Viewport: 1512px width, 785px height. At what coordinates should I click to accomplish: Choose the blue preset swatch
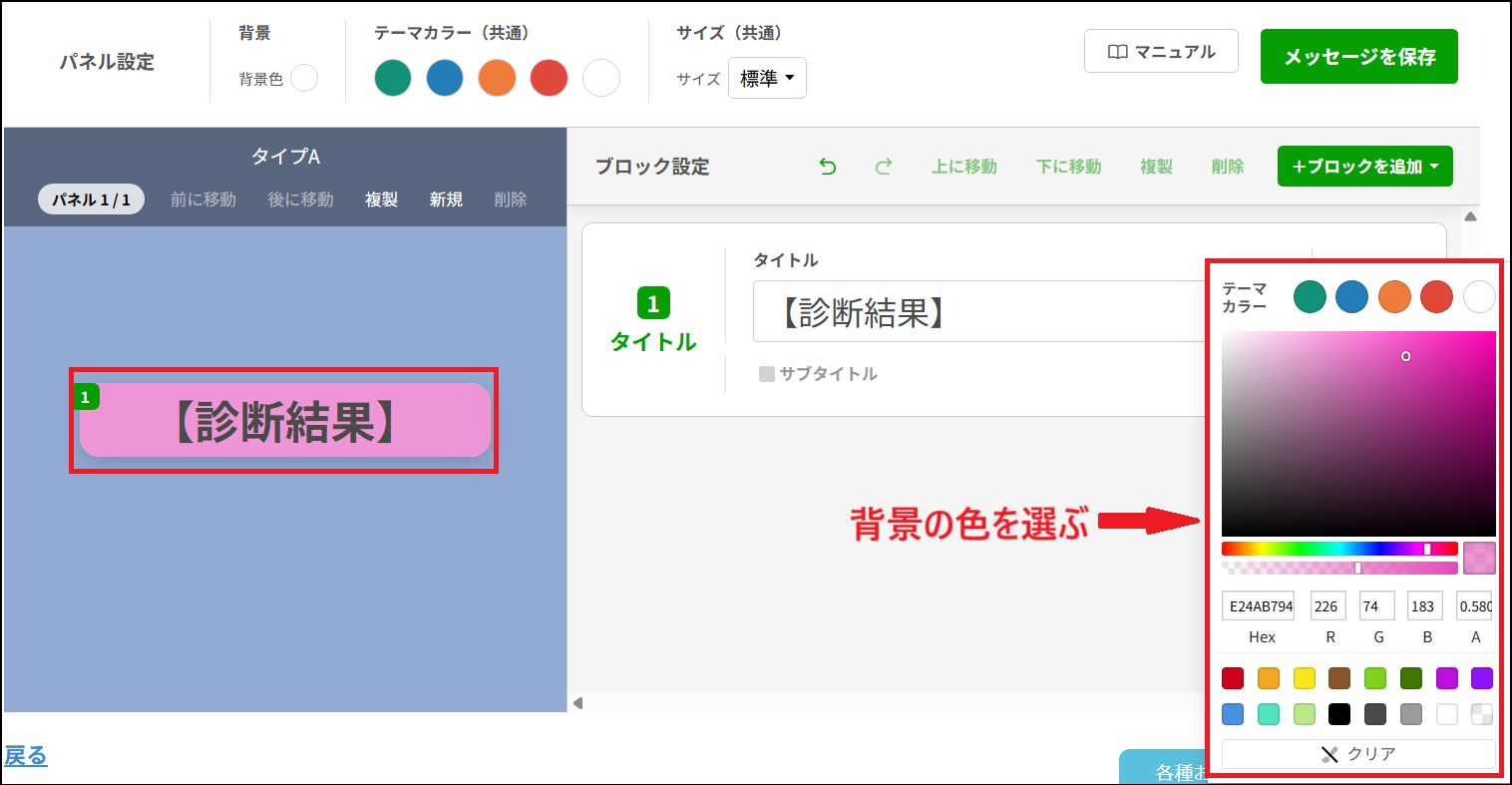[x=1233, y=714]
